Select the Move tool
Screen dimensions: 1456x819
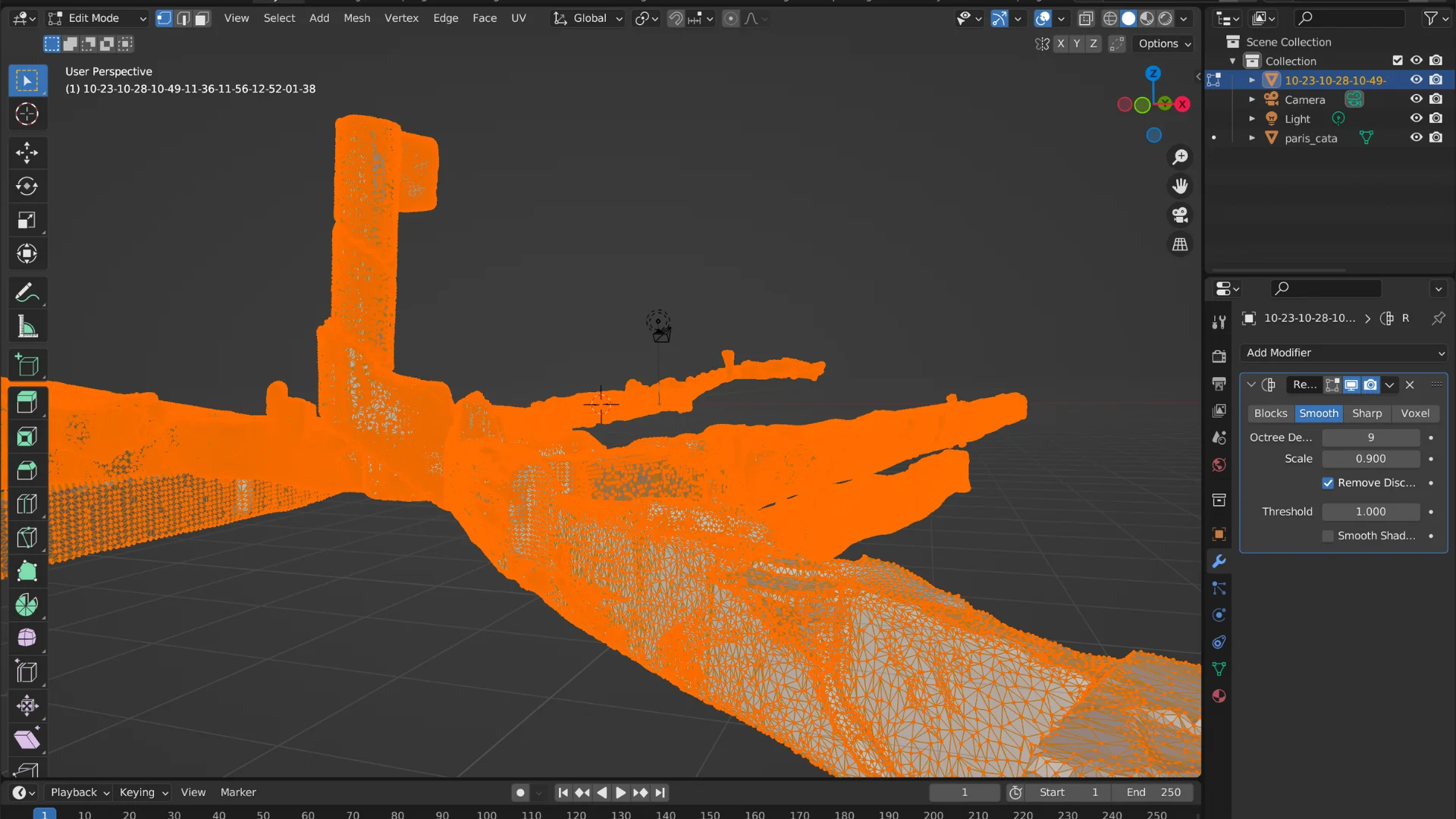(27, 152)
